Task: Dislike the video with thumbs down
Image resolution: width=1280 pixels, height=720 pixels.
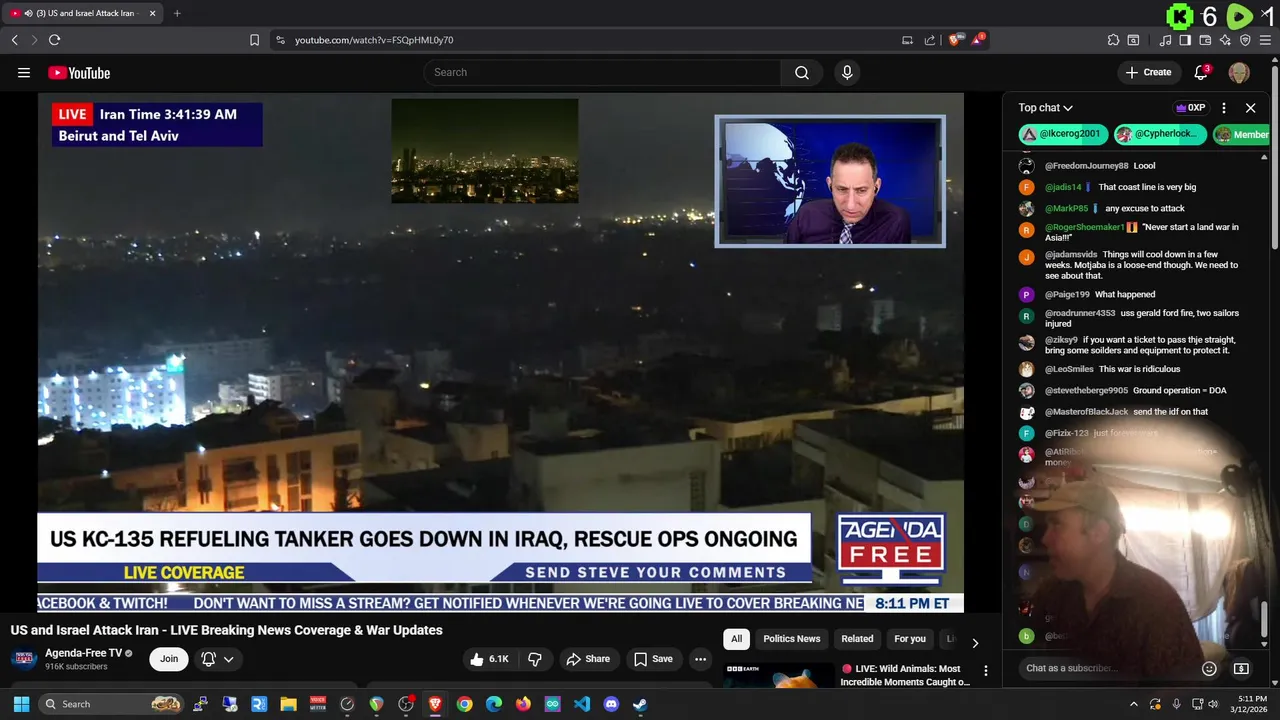Action: pos(535,659)
